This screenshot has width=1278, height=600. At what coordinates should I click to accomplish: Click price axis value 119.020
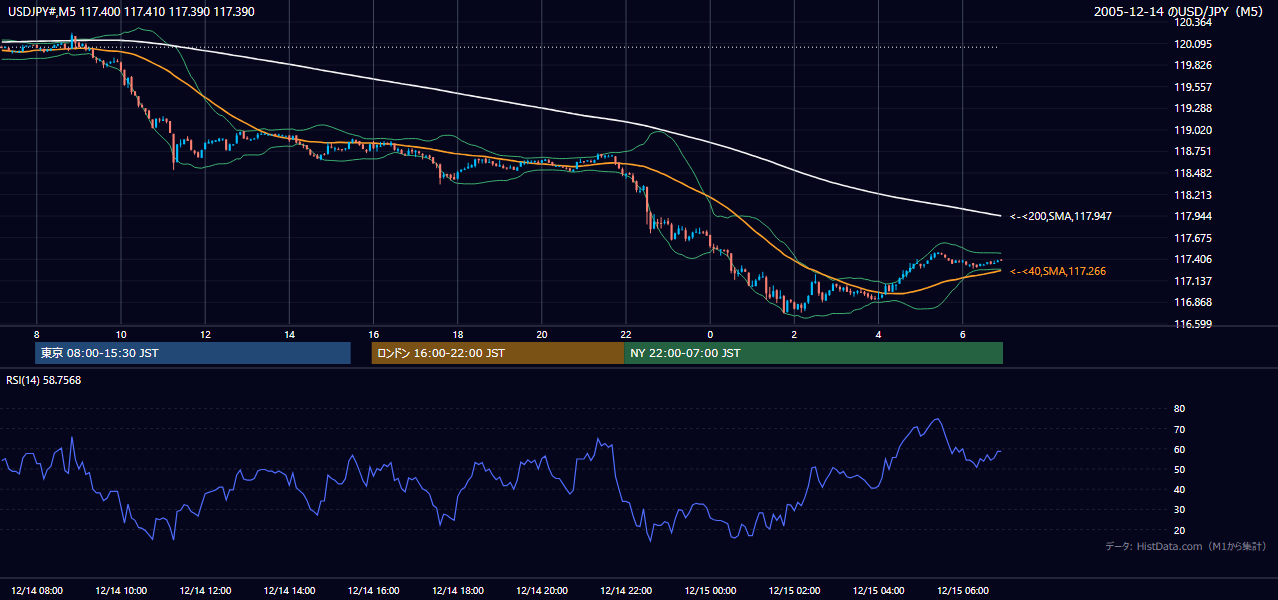tap(1192, 130)
